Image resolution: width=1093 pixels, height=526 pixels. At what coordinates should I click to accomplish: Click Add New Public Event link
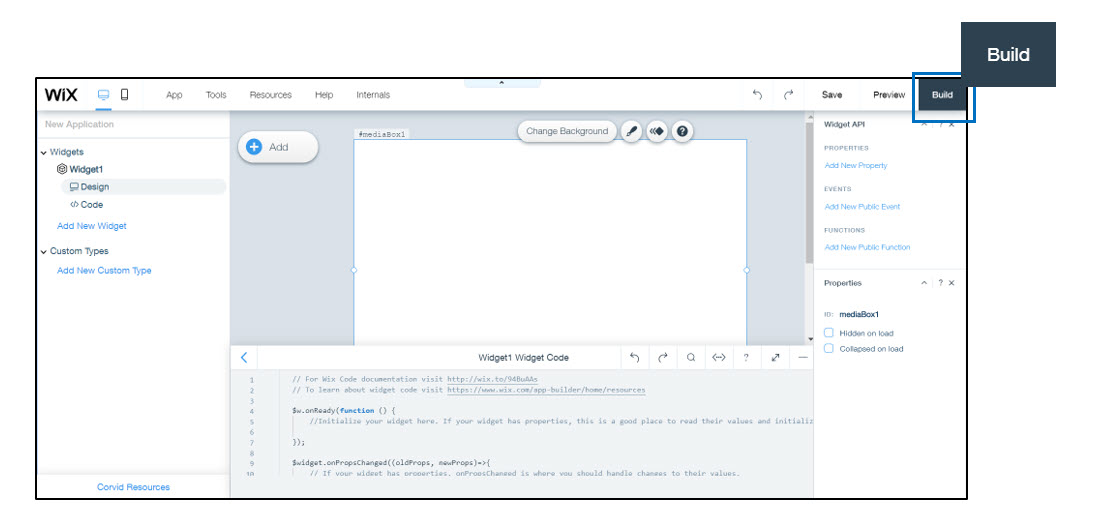coord(862,207)
